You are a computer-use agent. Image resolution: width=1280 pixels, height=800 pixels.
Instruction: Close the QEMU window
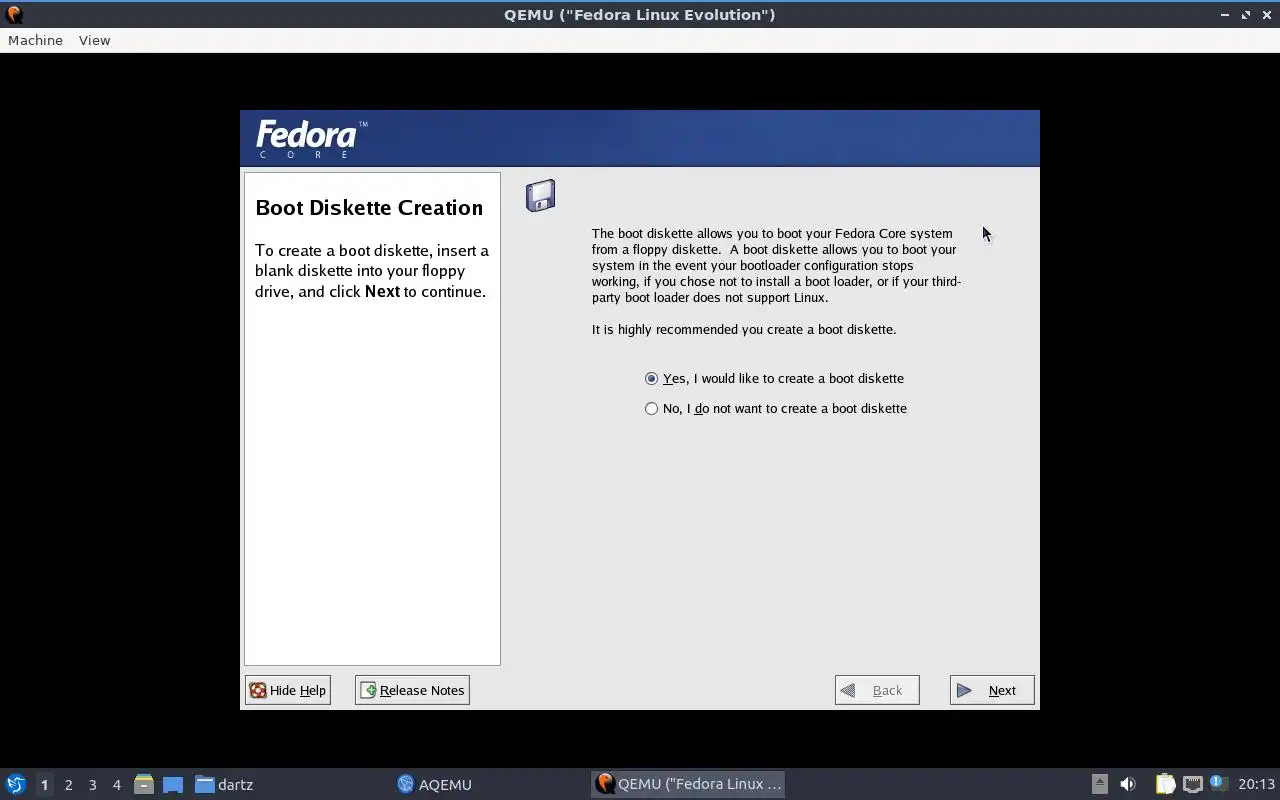pyautogui.click(x=1267, y=15)
